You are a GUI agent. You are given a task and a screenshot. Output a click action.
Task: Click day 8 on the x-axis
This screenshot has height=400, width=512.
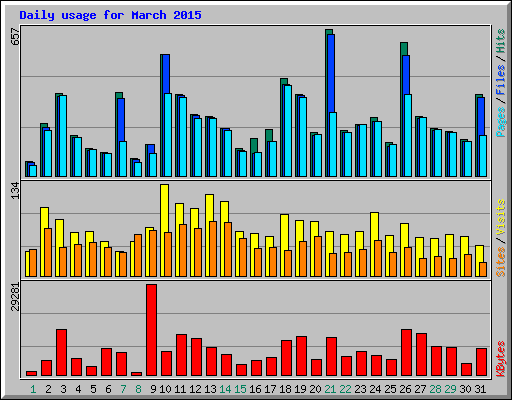pyautogui.click(x=138, y=389)
